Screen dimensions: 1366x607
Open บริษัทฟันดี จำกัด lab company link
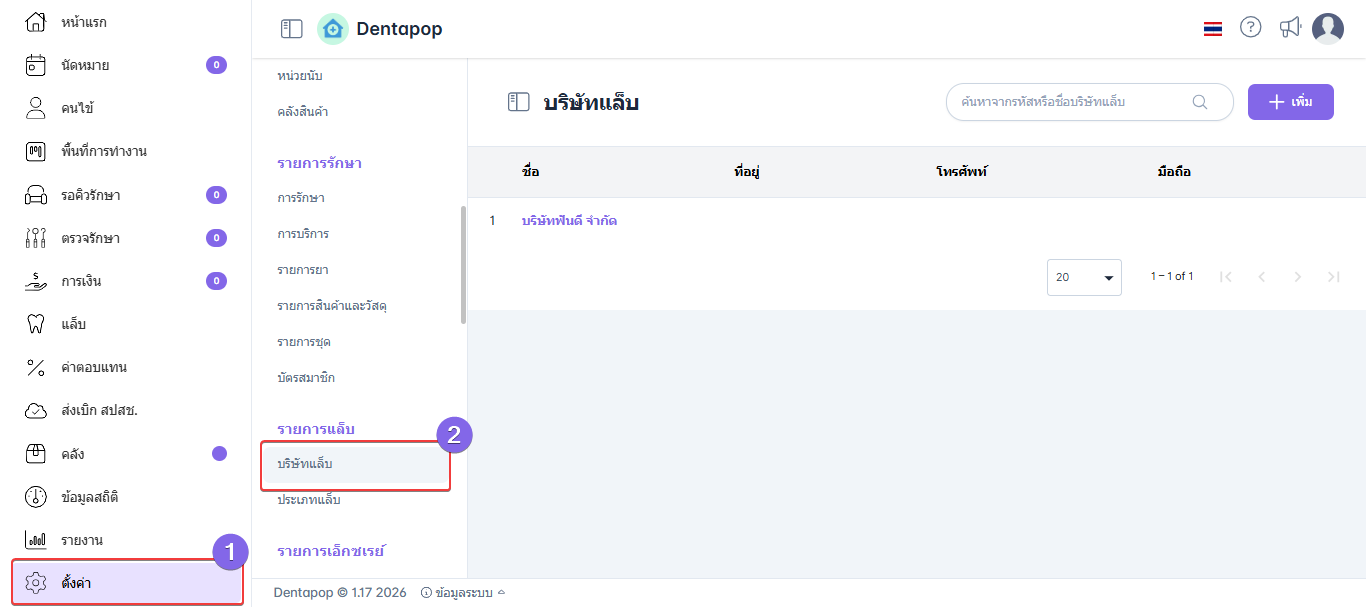point(569,221)
